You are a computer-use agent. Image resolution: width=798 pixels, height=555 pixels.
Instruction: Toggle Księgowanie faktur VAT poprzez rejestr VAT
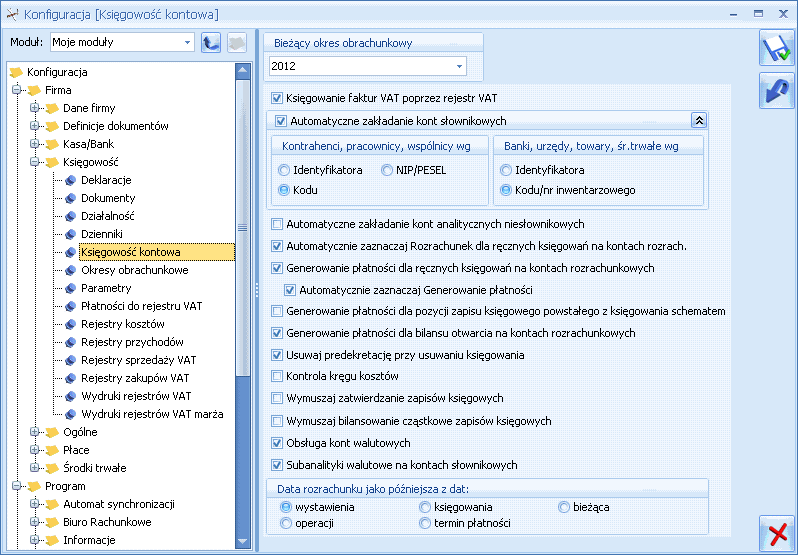pyautogui.click(x=277, y=98)
